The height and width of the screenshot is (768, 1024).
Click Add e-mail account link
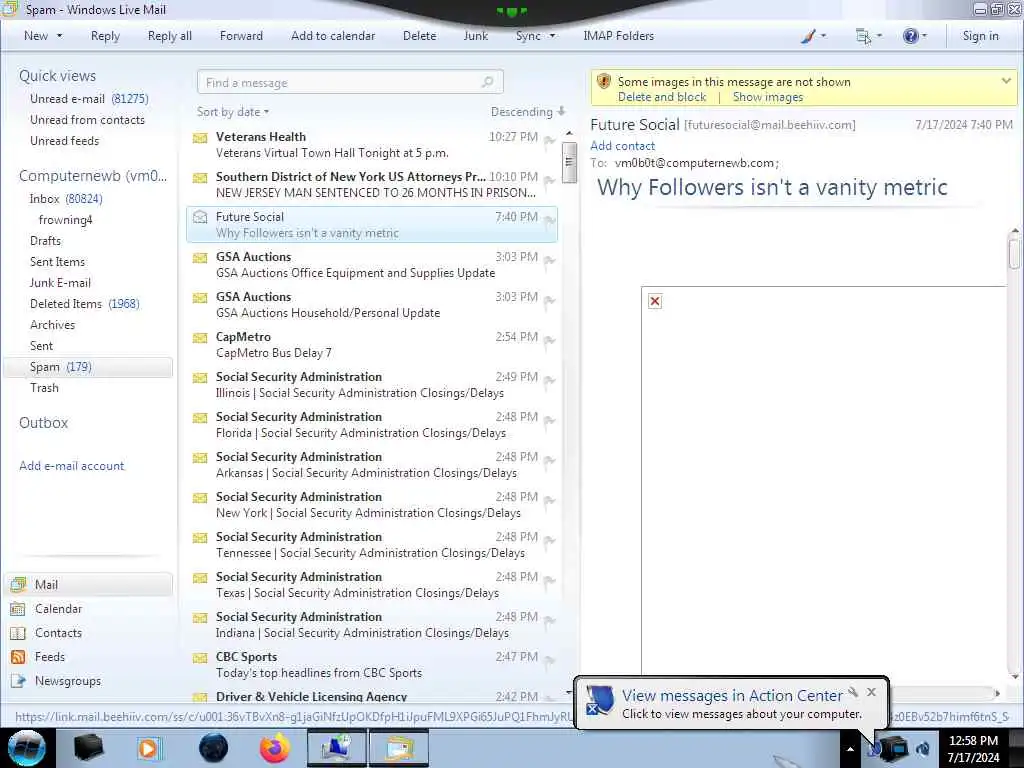point(71,466)
